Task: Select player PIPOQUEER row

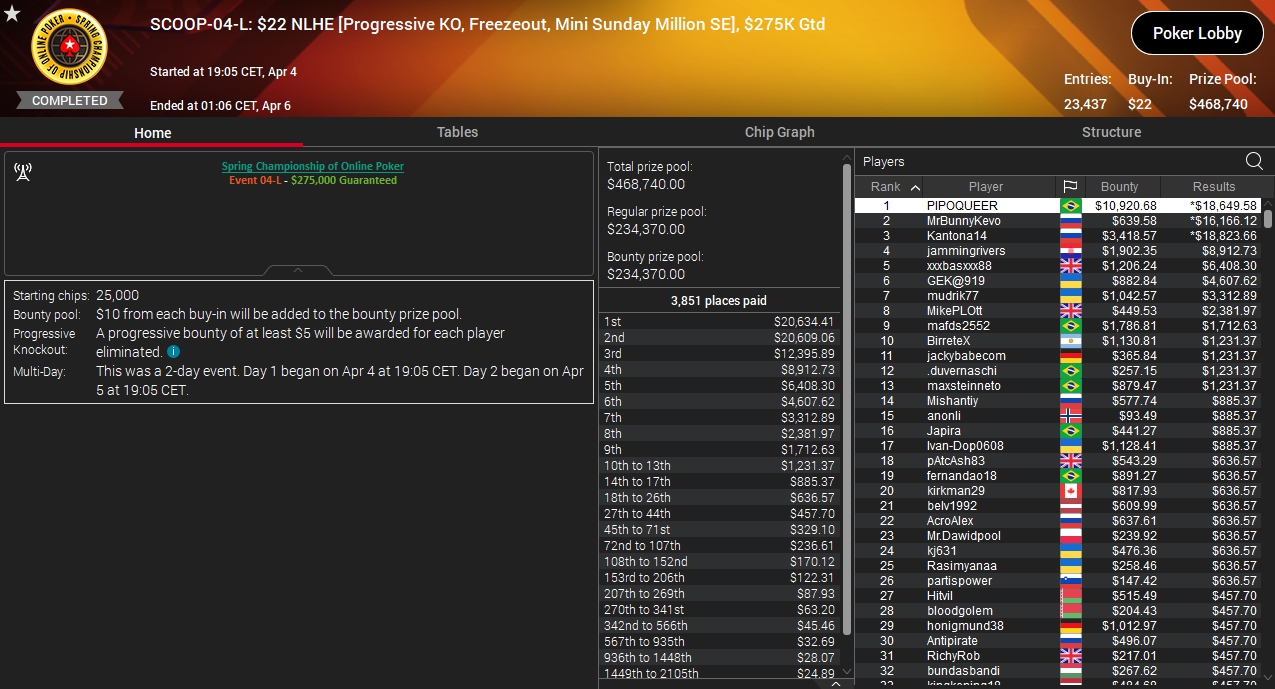Action: (1058, 205)
